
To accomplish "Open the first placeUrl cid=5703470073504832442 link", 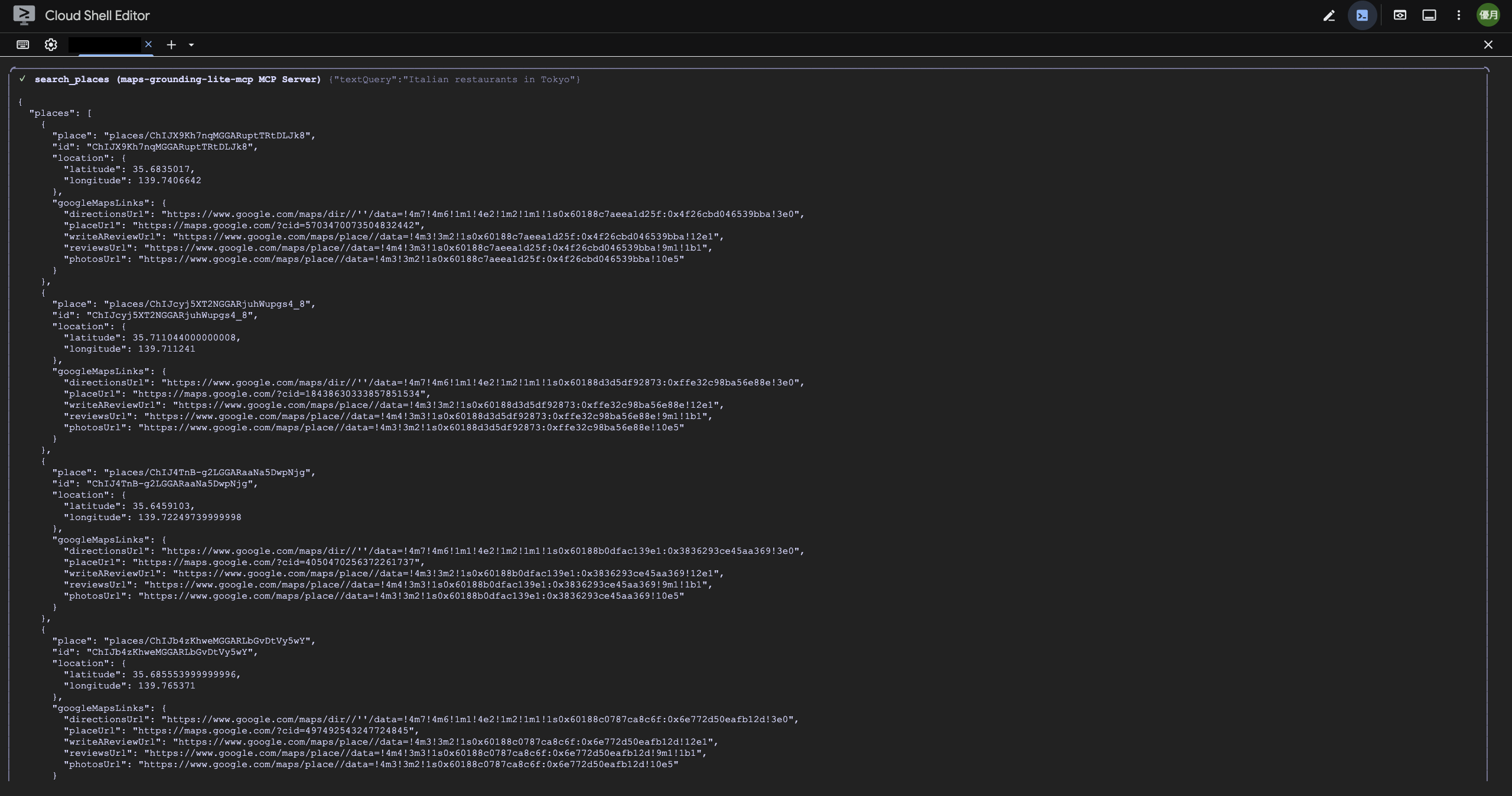I will point(278,226).
